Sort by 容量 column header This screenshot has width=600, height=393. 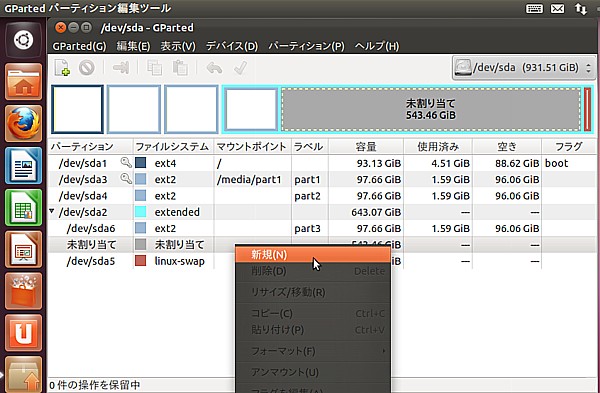[366, 147]
